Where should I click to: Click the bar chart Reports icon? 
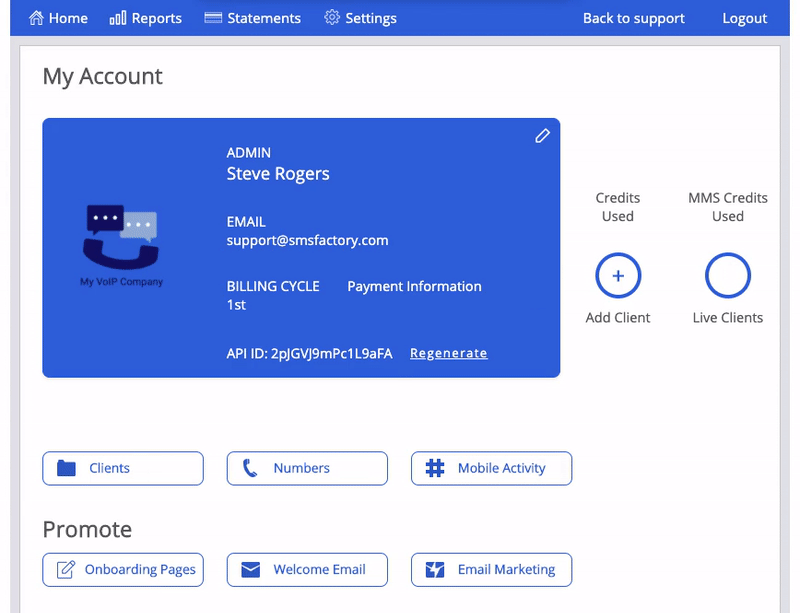click(x=118, y=18)
